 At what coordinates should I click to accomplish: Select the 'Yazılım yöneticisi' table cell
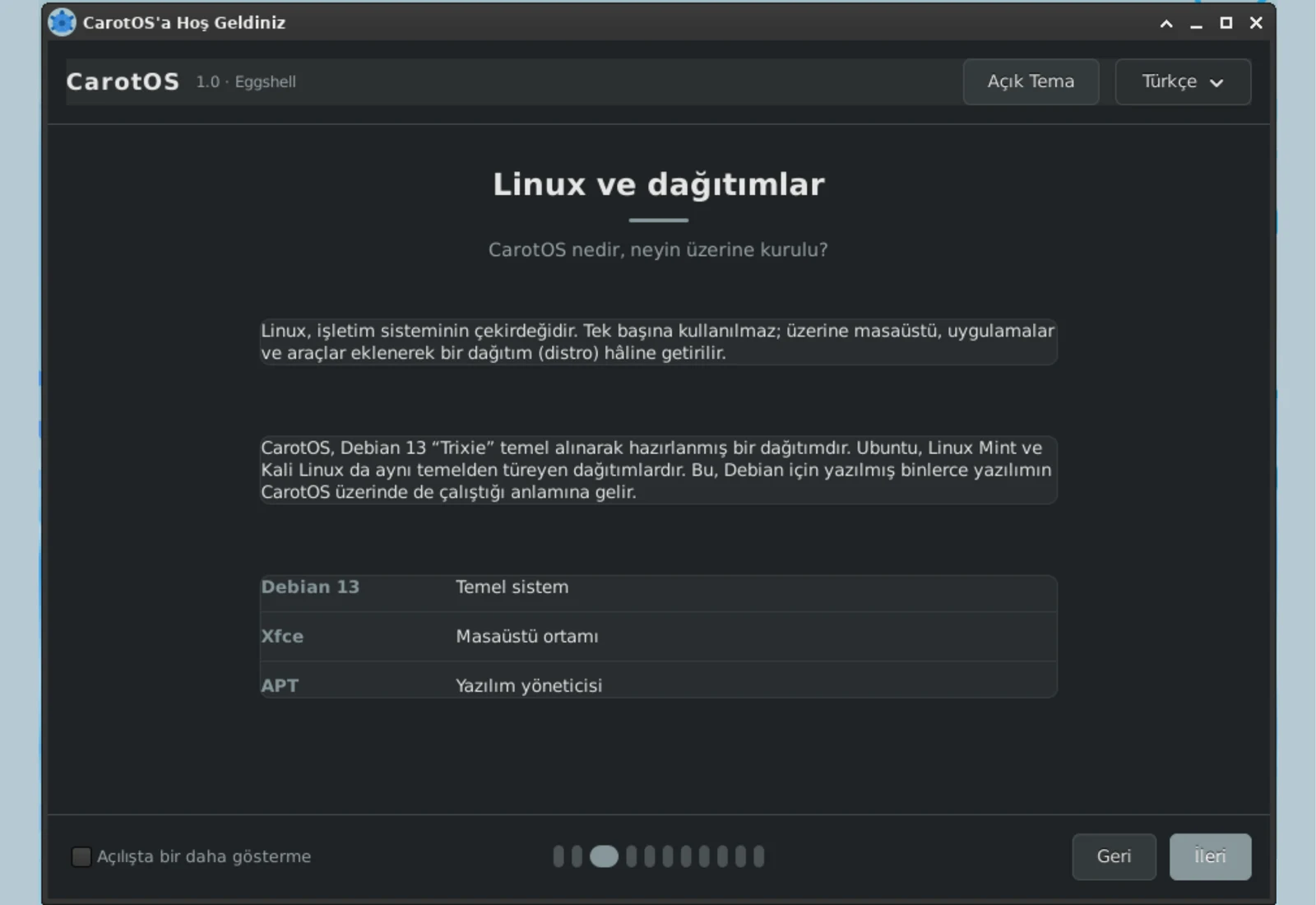529,685
